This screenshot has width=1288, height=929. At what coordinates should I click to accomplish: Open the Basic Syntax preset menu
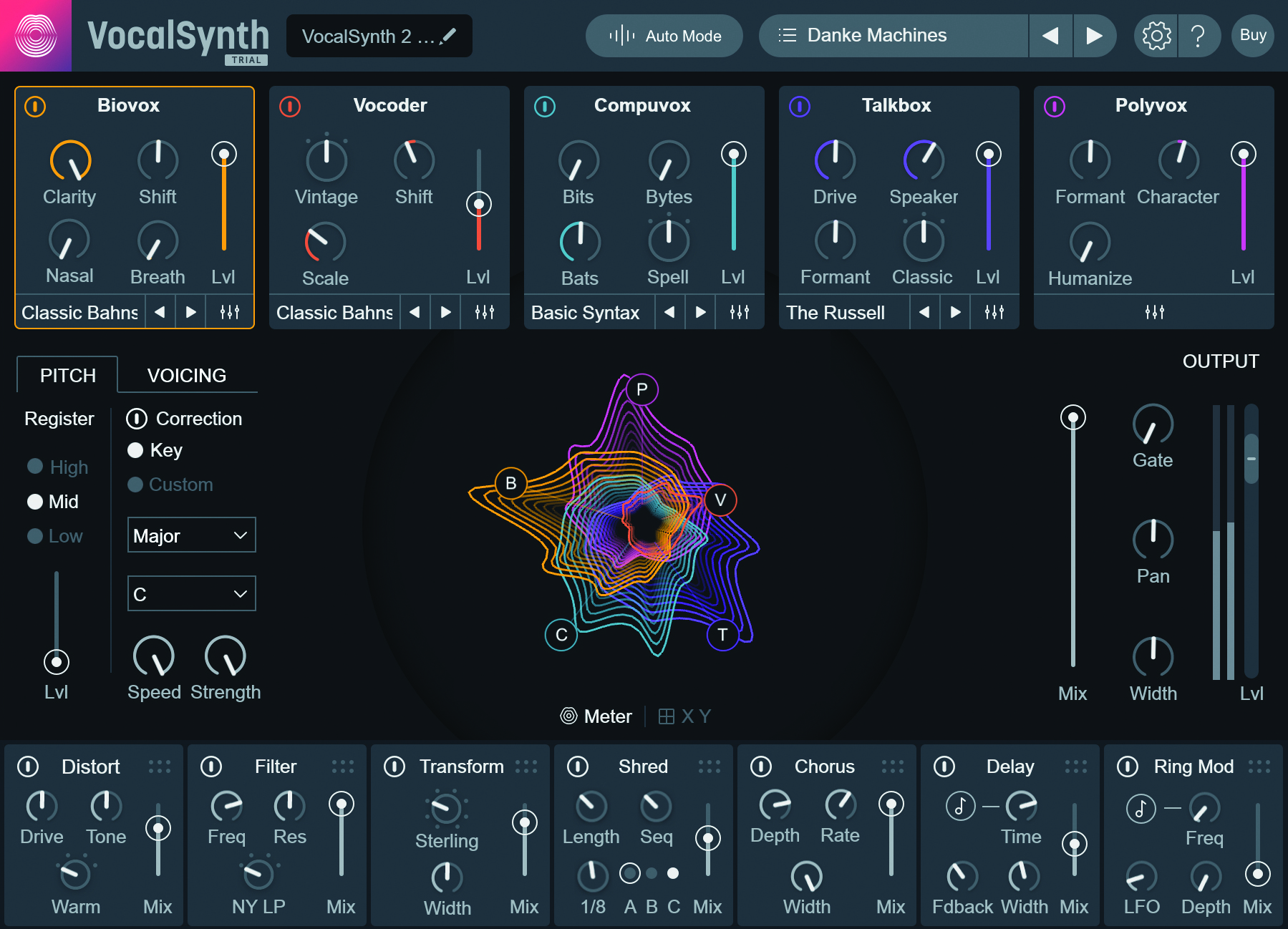pos(589,312)
